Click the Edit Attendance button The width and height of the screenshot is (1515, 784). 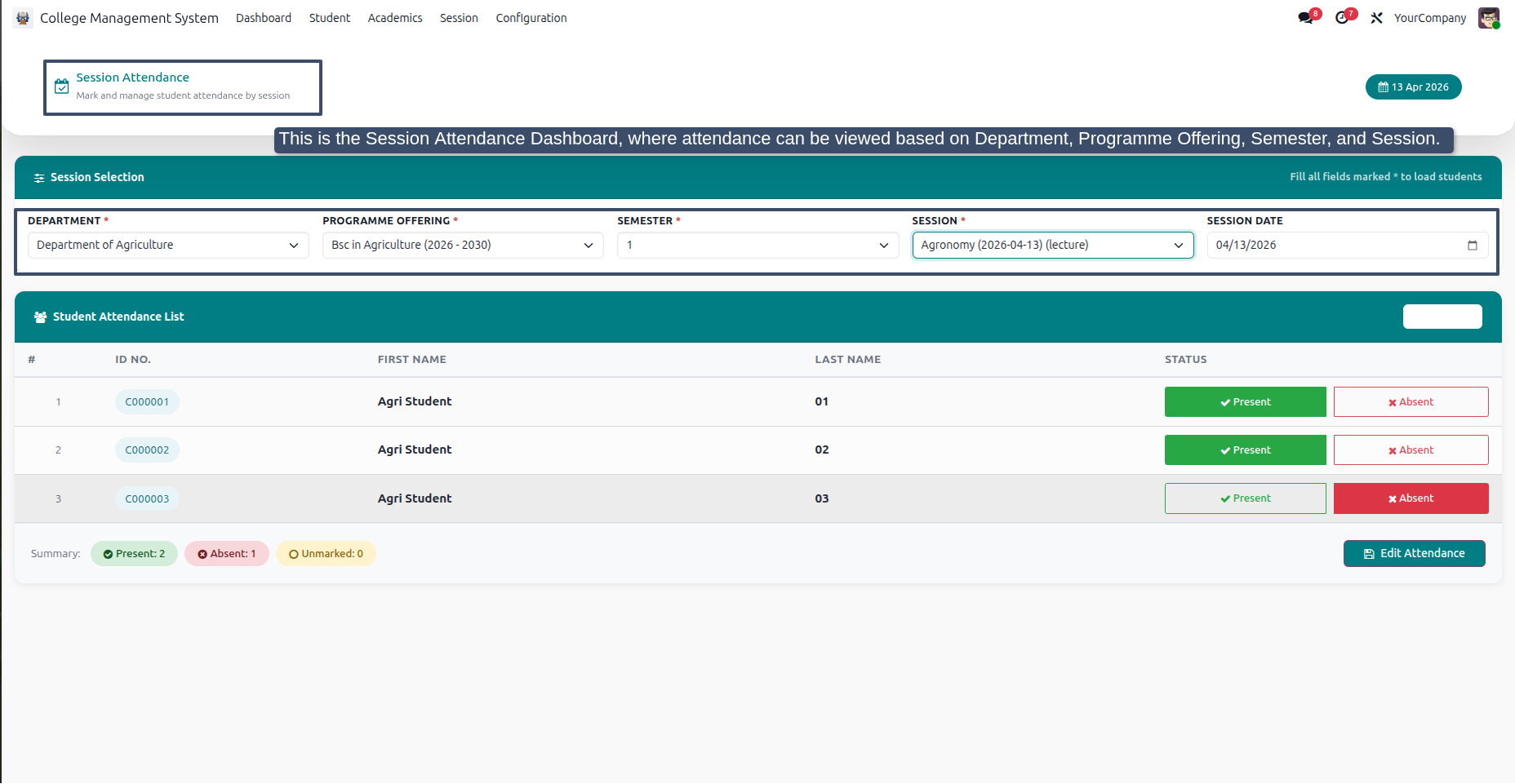pyautogui.click(x=1414, y=553)
